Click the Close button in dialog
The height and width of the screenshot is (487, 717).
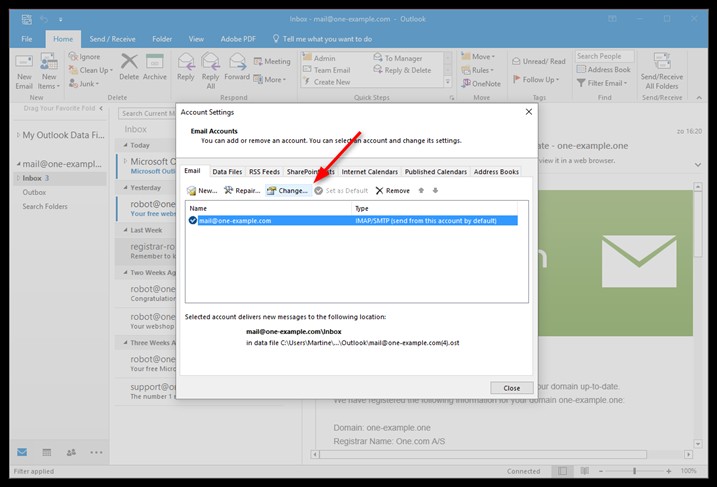point(512,388)
